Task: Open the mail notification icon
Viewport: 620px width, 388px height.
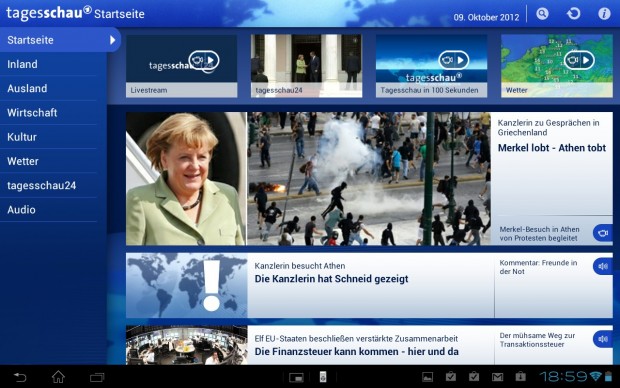Action: click(x=497, y=377)
